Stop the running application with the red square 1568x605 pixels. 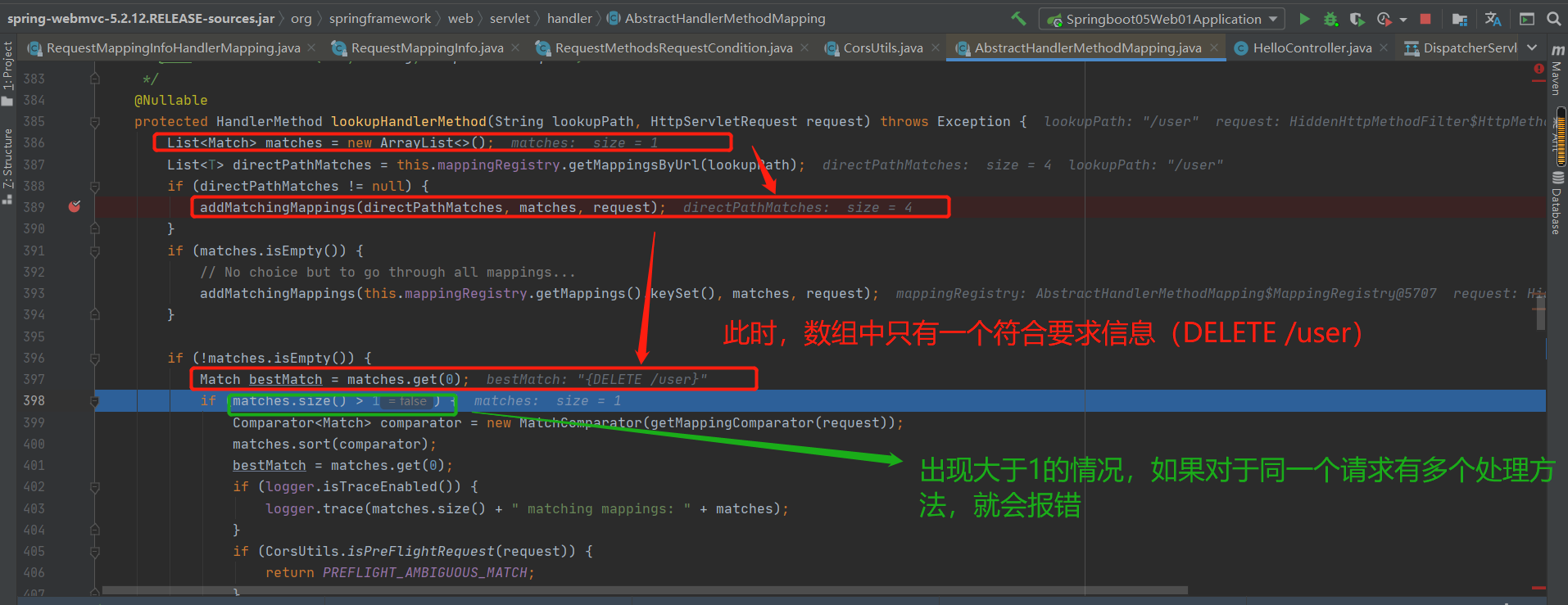(x=1425, y=18)
